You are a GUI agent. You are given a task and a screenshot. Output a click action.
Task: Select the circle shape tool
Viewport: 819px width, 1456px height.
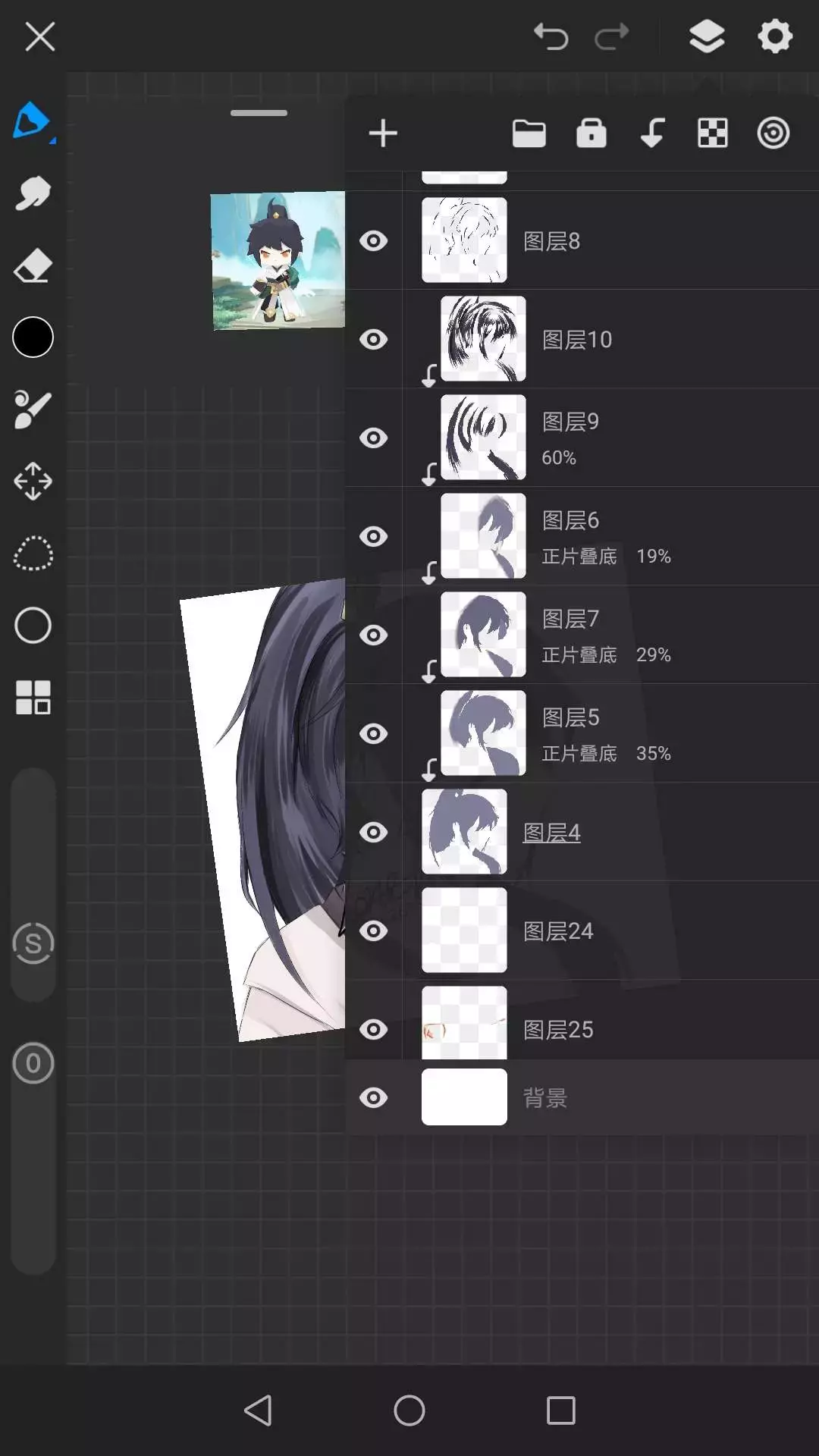click(33, 626)
